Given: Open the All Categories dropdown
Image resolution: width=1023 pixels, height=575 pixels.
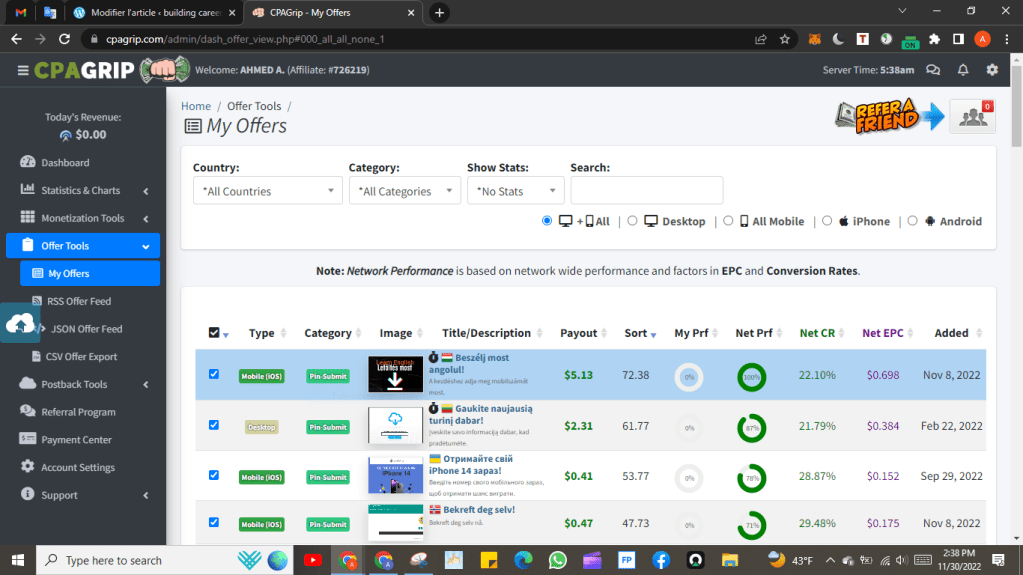Looking at the screenshot, I should click(404, 191).
